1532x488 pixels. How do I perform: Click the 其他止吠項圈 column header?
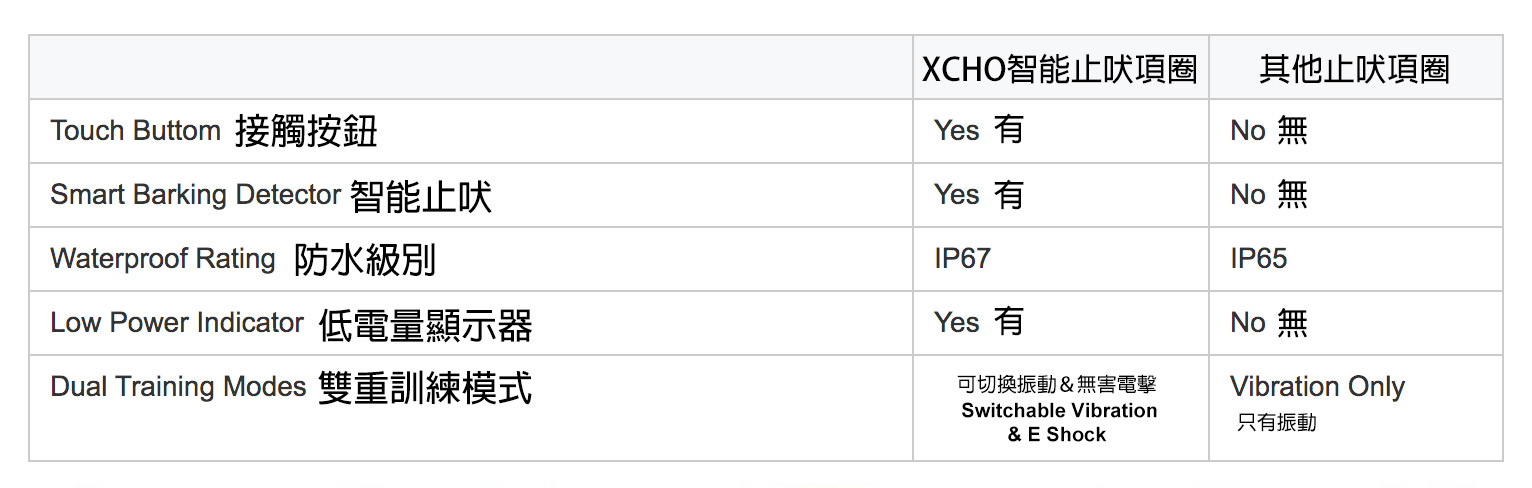pyautogui.click(x=1354, y=68)
